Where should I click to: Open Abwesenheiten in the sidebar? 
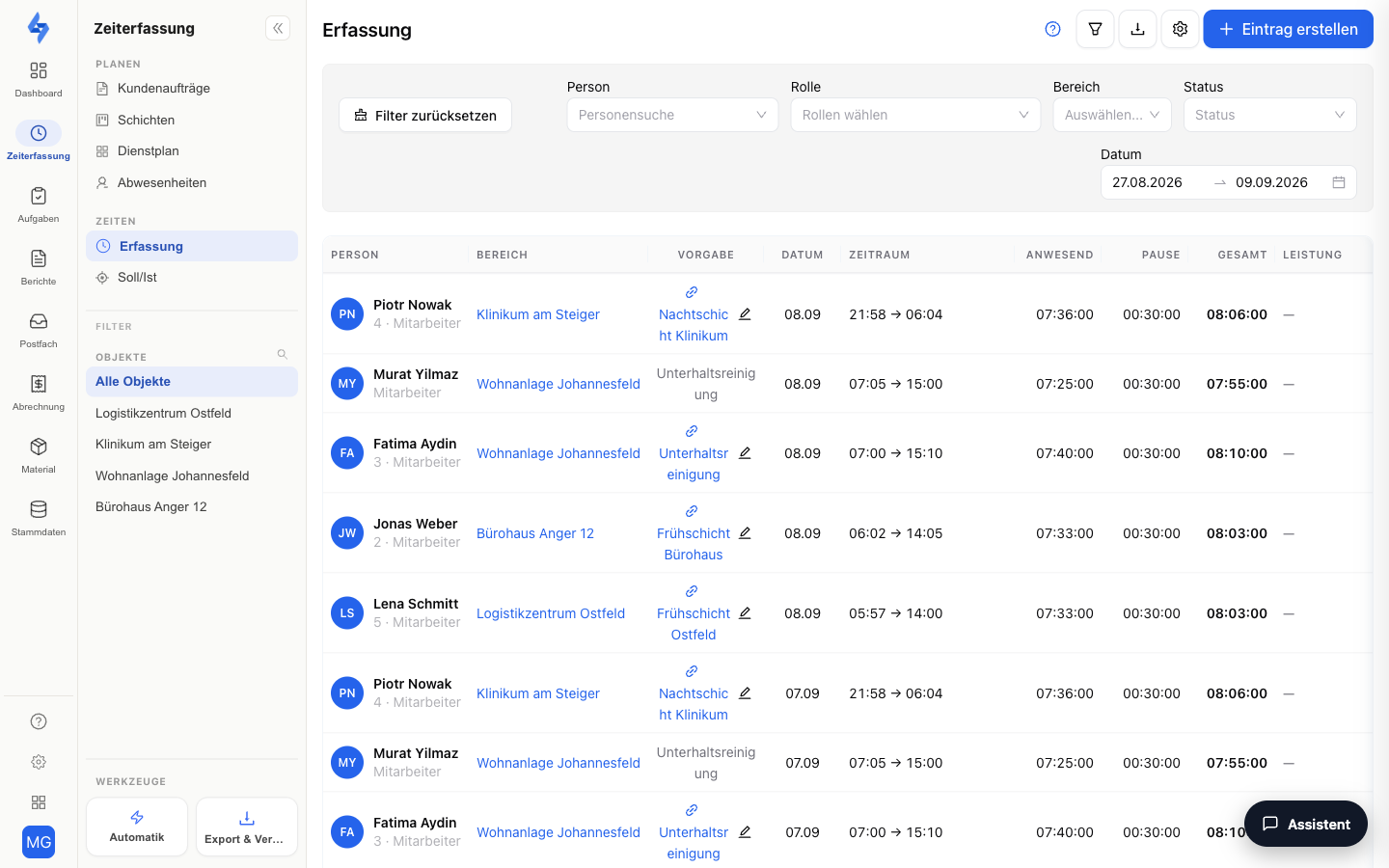click(x=192, y=182)
